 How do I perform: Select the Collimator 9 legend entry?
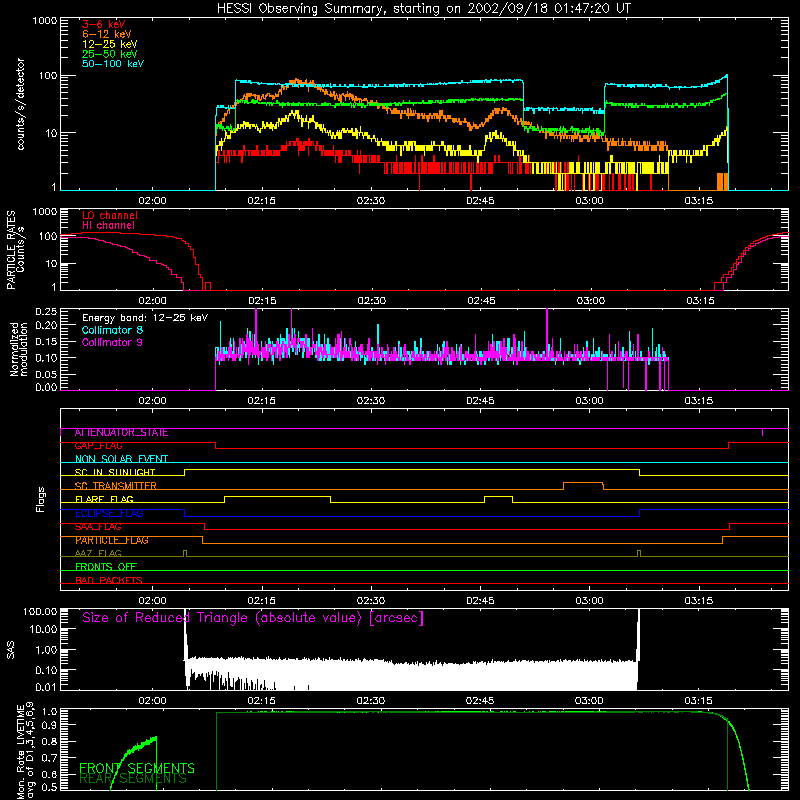coord(112,342)
